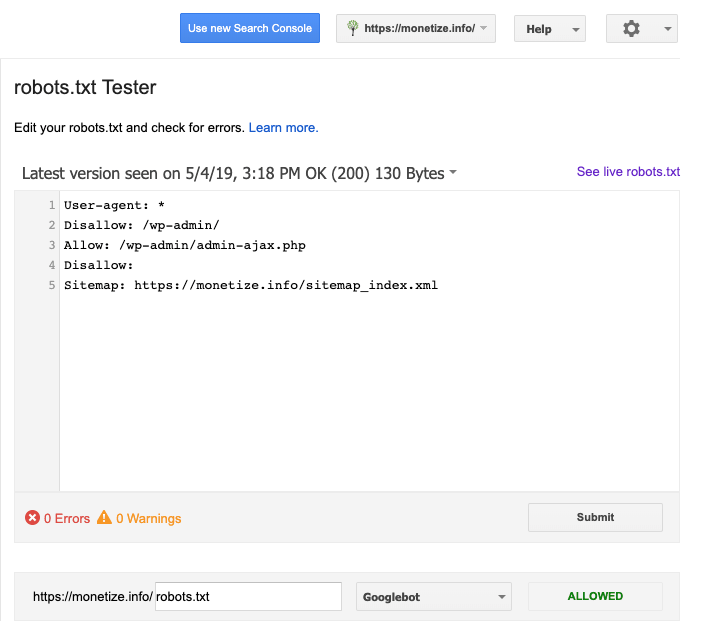Open the https://monetize.info/ property selector
The width and height of the screenshot is (705, 627).
coord(416,28)
